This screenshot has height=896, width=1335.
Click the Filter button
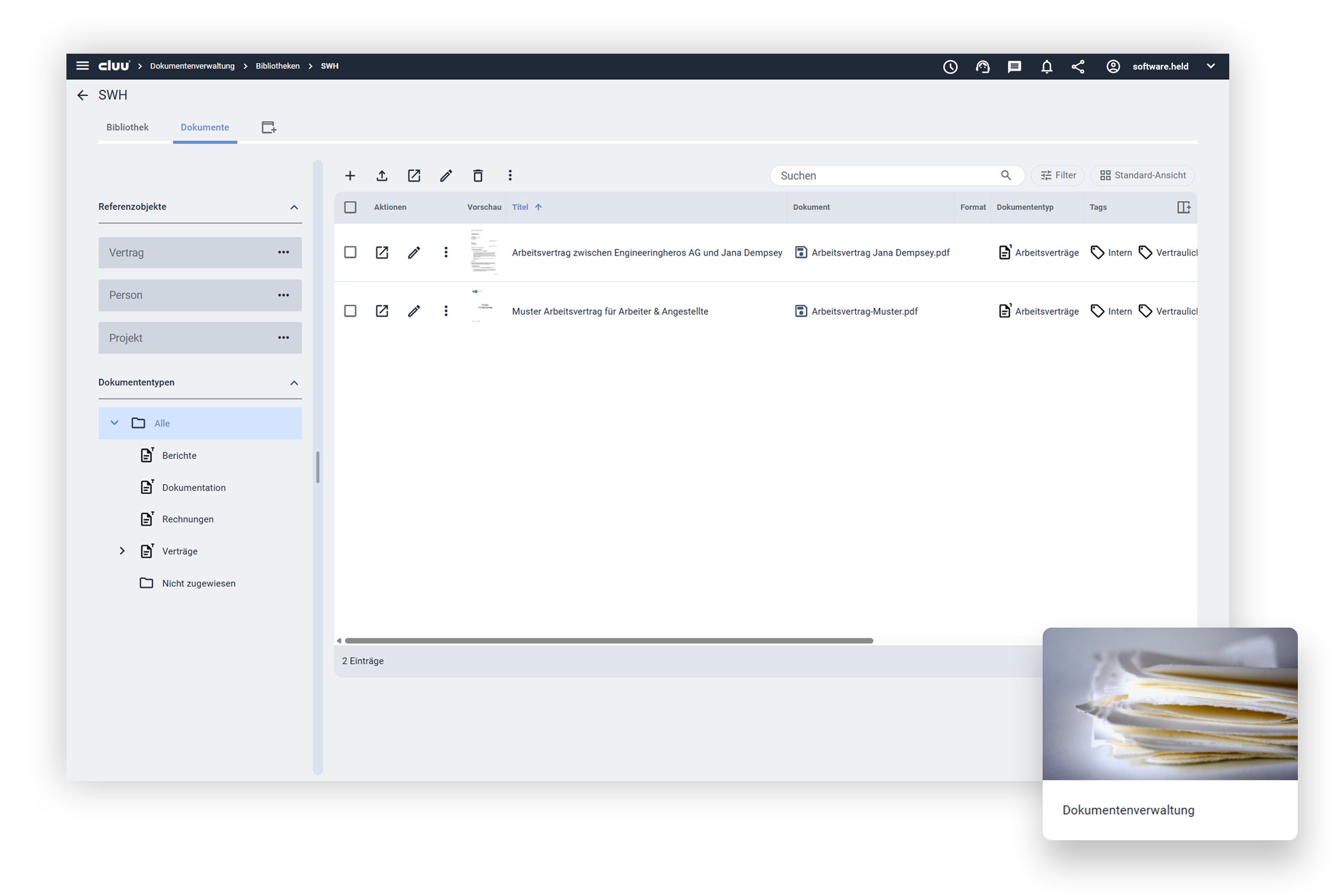(x=1058, y=175)
